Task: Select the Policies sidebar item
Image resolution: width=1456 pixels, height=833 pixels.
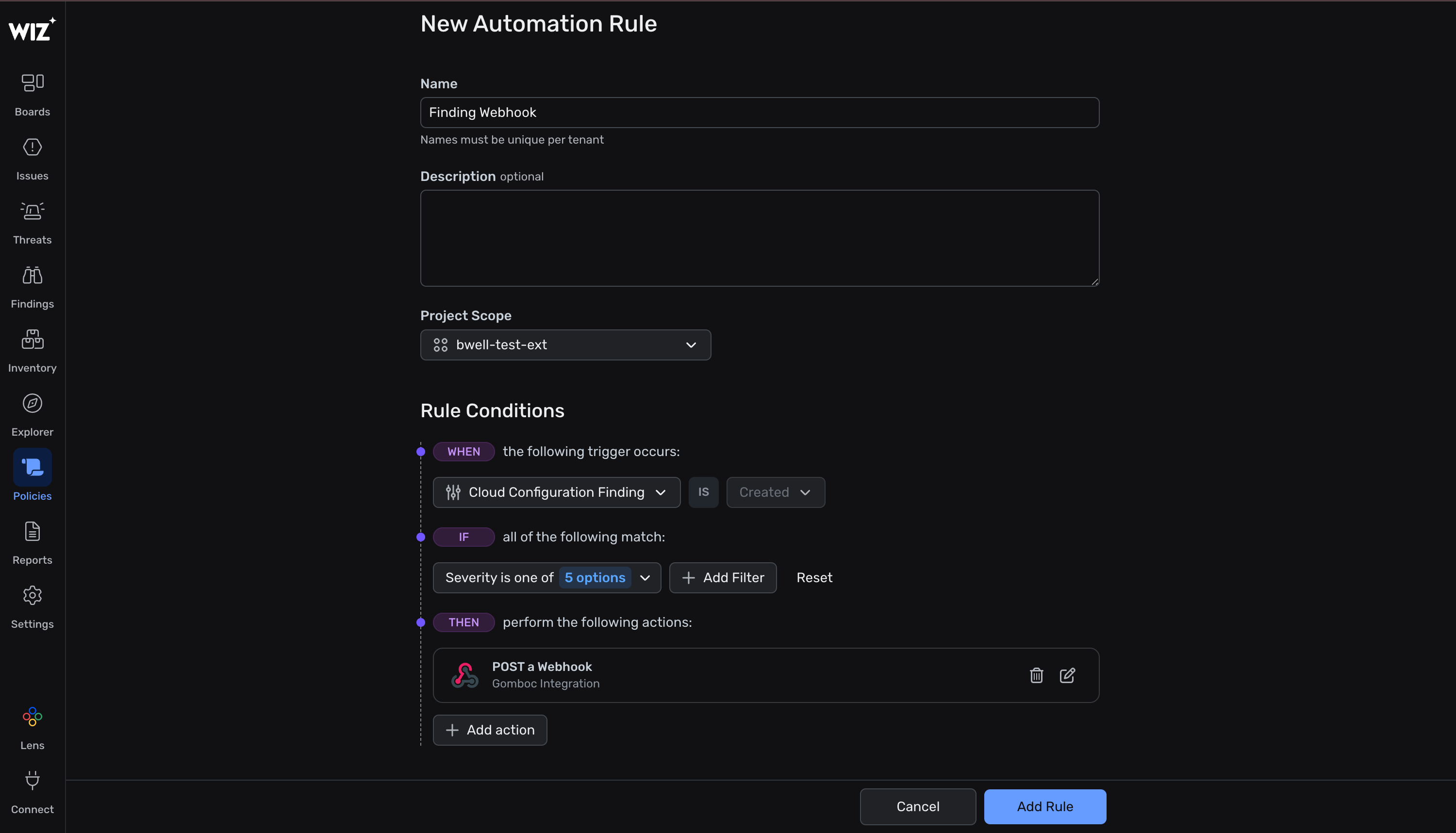Action: [x=32, y=475]
